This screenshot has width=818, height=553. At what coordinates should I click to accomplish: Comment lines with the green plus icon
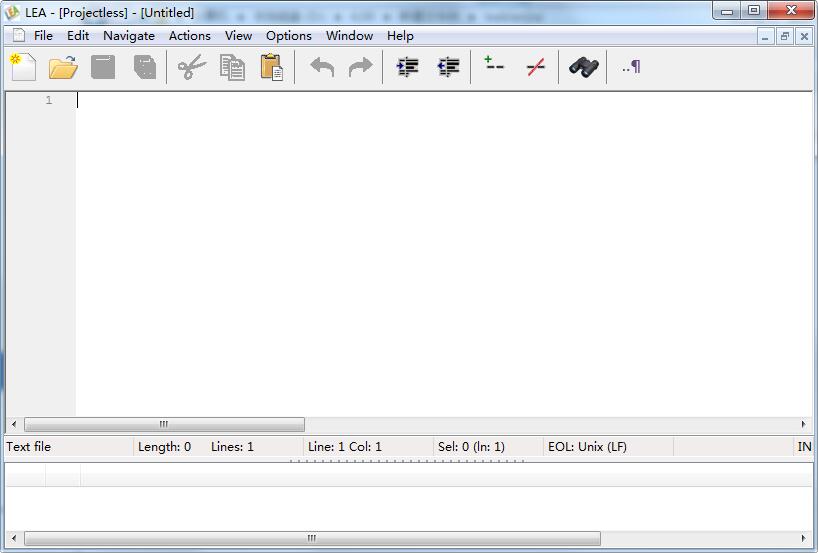494,64
